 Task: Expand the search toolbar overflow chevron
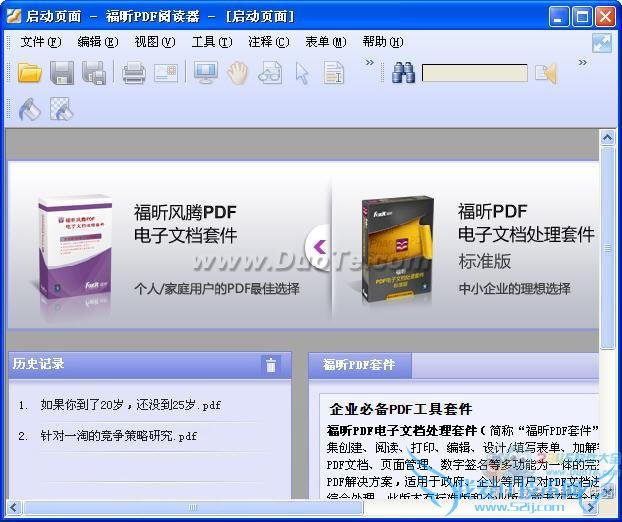point(582,63)
